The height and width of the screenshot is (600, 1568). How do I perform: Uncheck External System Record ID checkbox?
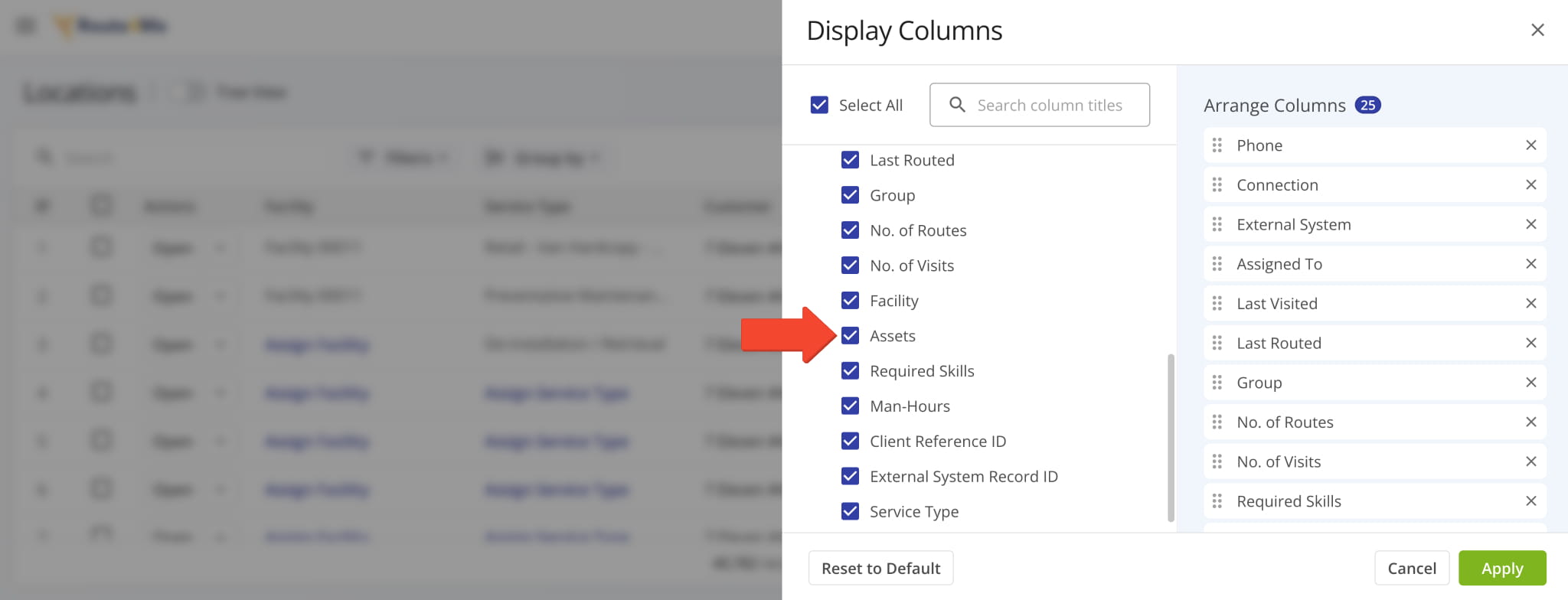tap(850, 477)
